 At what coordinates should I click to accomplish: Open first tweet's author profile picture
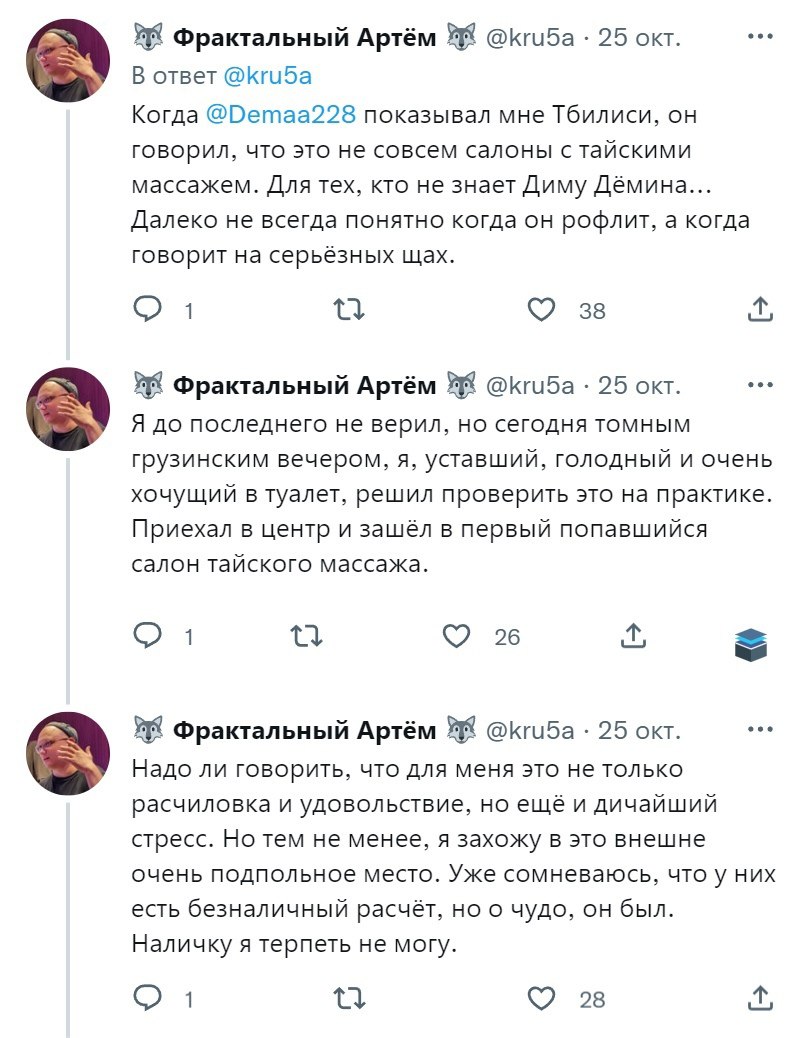67,60
